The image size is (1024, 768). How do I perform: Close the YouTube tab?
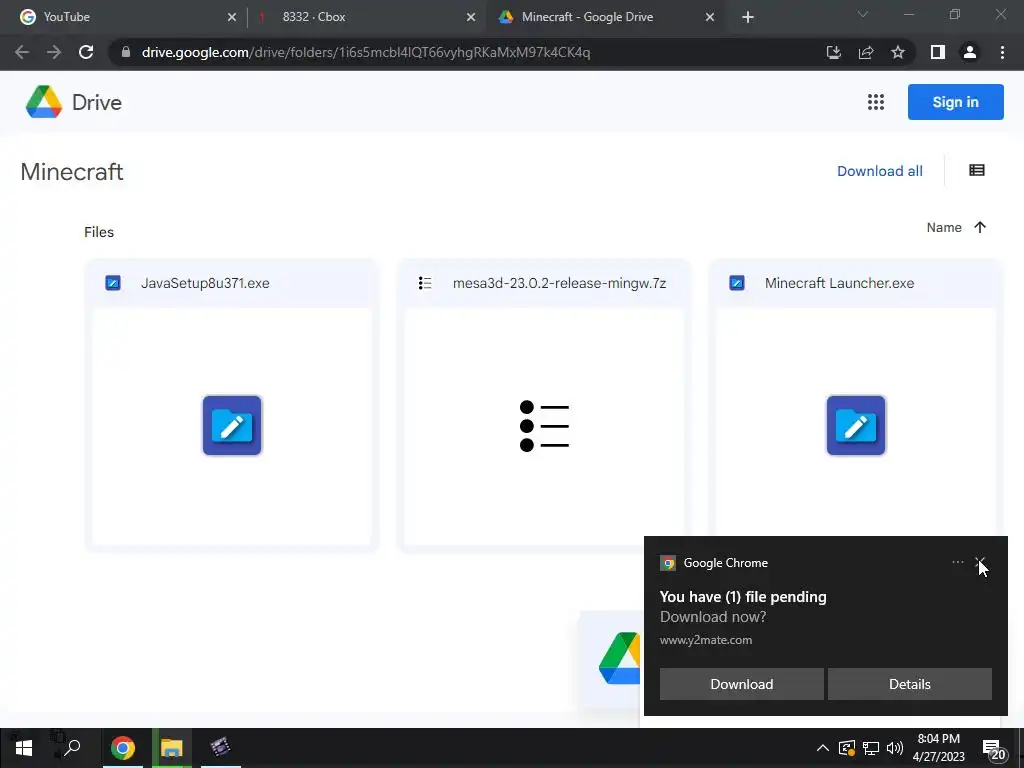tap(232, 17)
